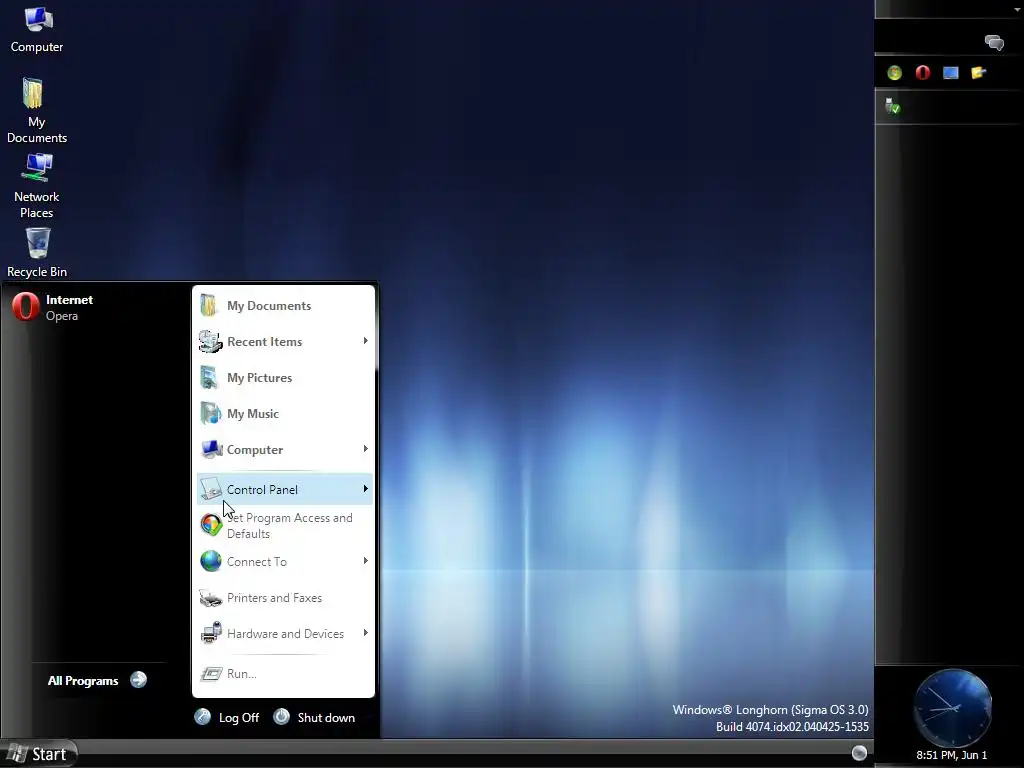Select My Documents menu entry text
This screenshot has height=768, width=1024.
point(269,306)
